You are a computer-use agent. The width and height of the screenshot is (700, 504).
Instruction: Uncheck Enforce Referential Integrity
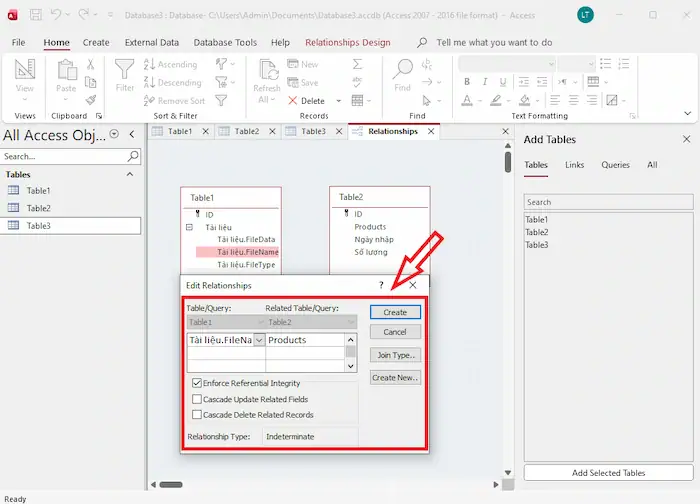point(196,383)
